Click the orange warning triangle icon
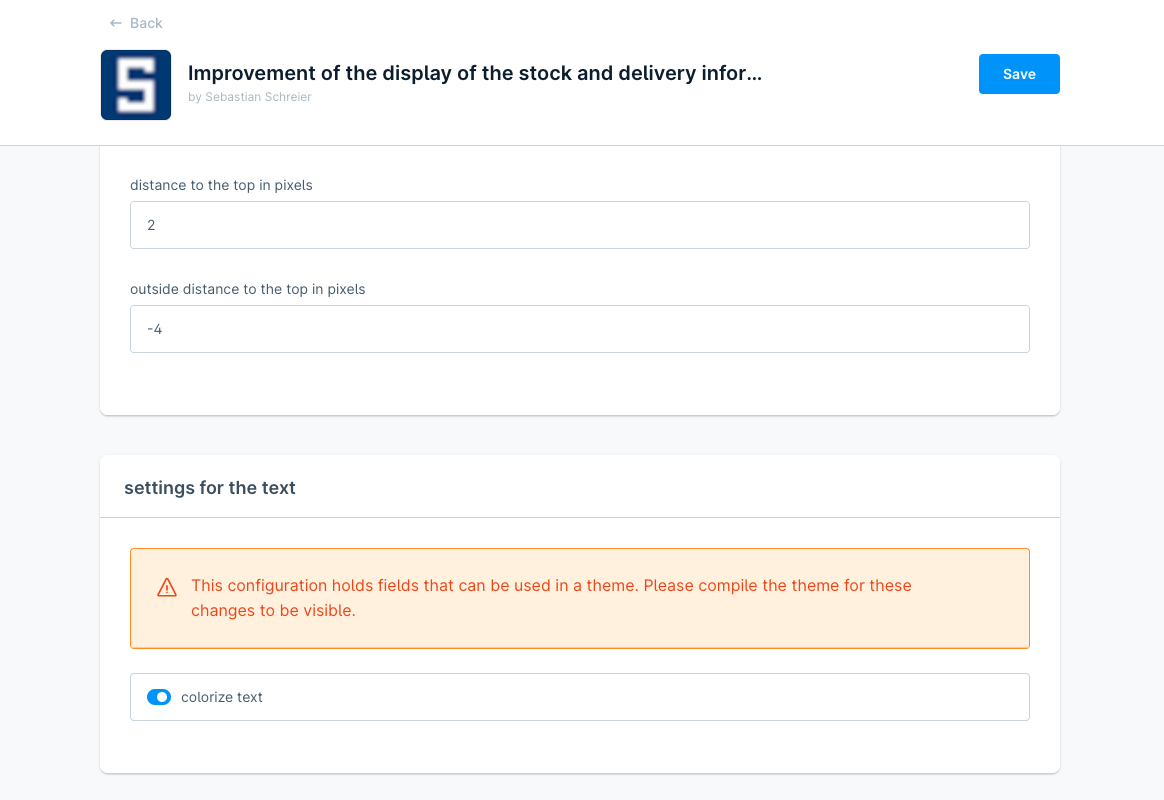The width and height of the screenshot is (1164, 800). pyautogui.click(x=167, y=588)
